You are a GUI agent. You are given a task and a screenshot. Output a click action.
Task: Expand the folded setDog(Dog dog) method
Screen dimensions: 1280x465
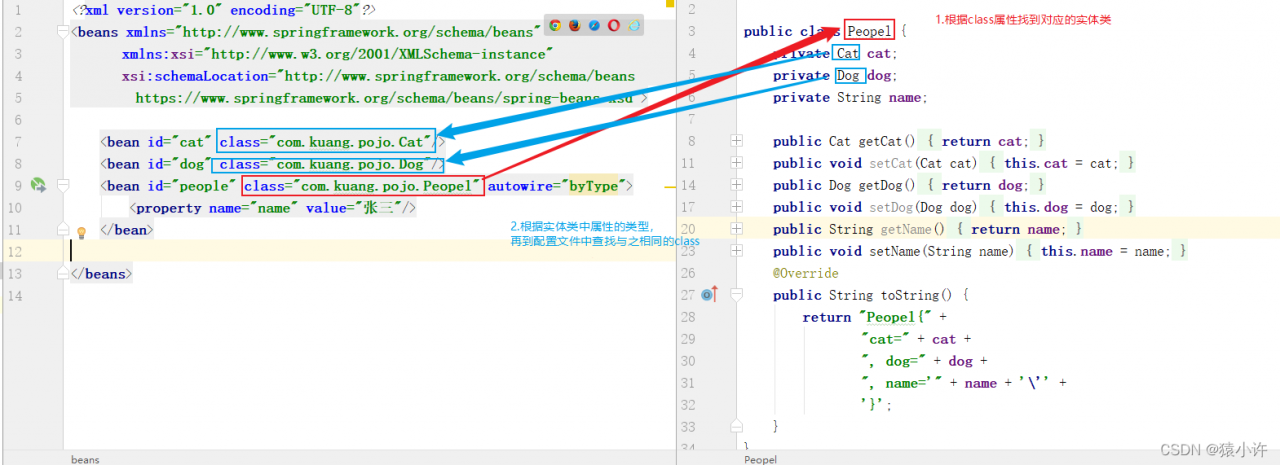pos(737,207)
